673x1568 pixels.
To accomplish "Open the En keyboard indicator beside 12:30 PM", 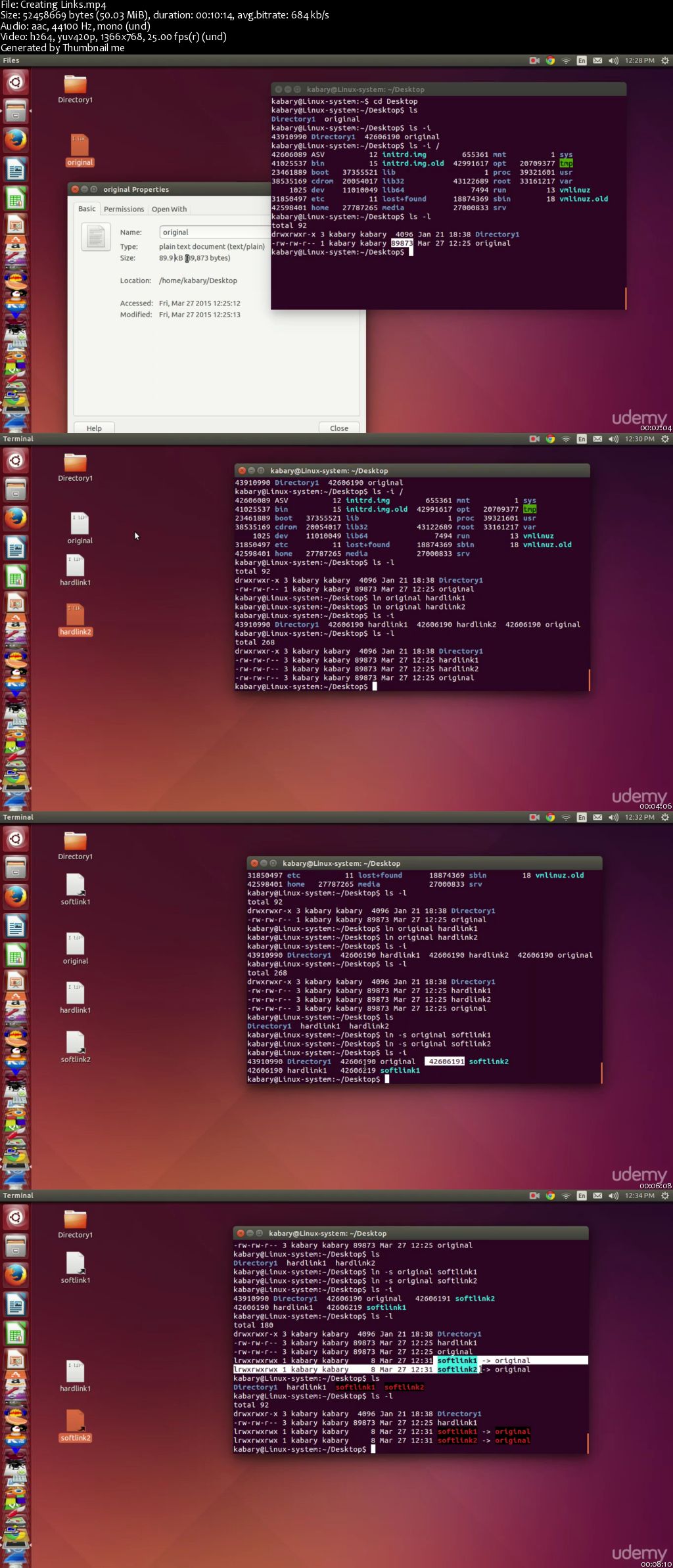I will [x=582, y=439].
